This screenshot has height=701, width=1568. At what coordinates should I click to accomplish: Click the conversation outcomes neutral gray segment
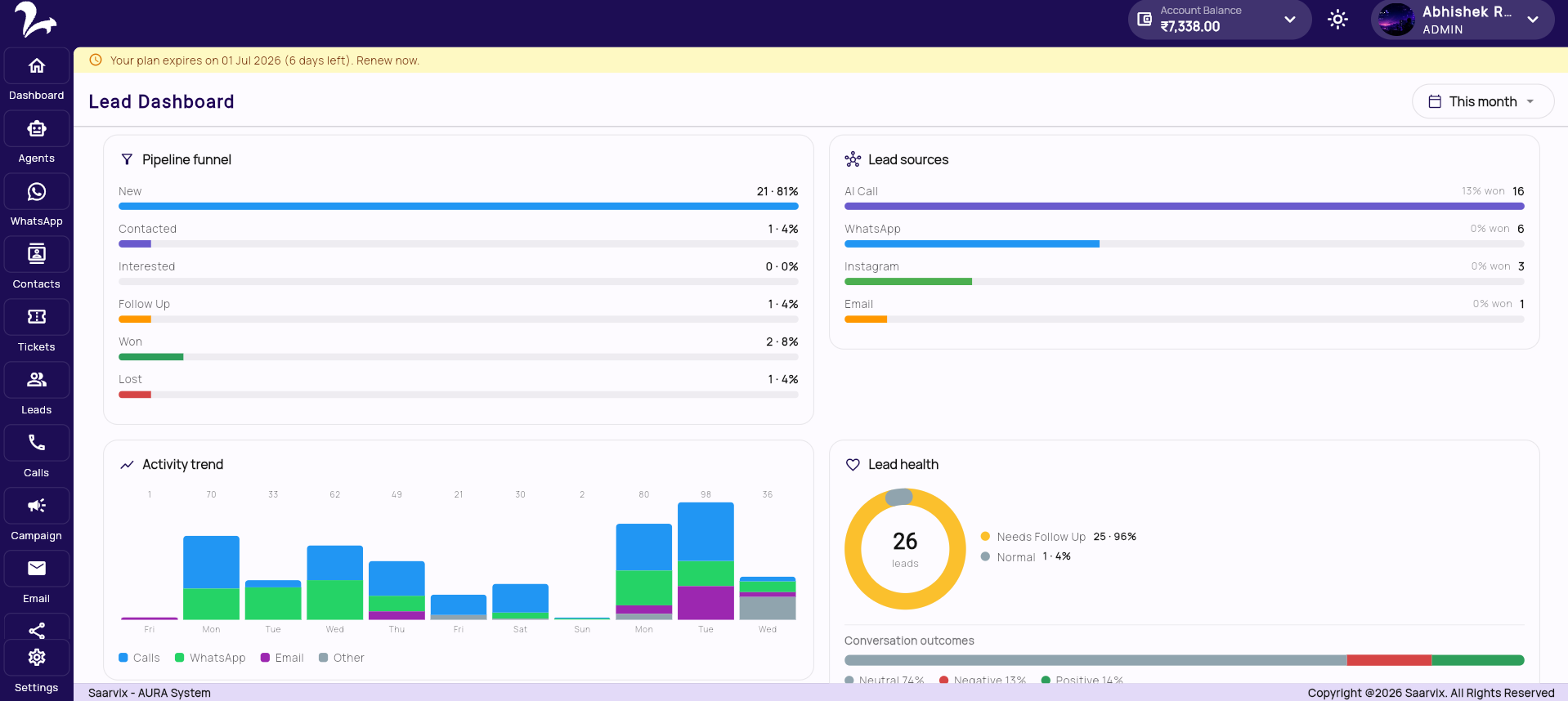coord(1095,660)
